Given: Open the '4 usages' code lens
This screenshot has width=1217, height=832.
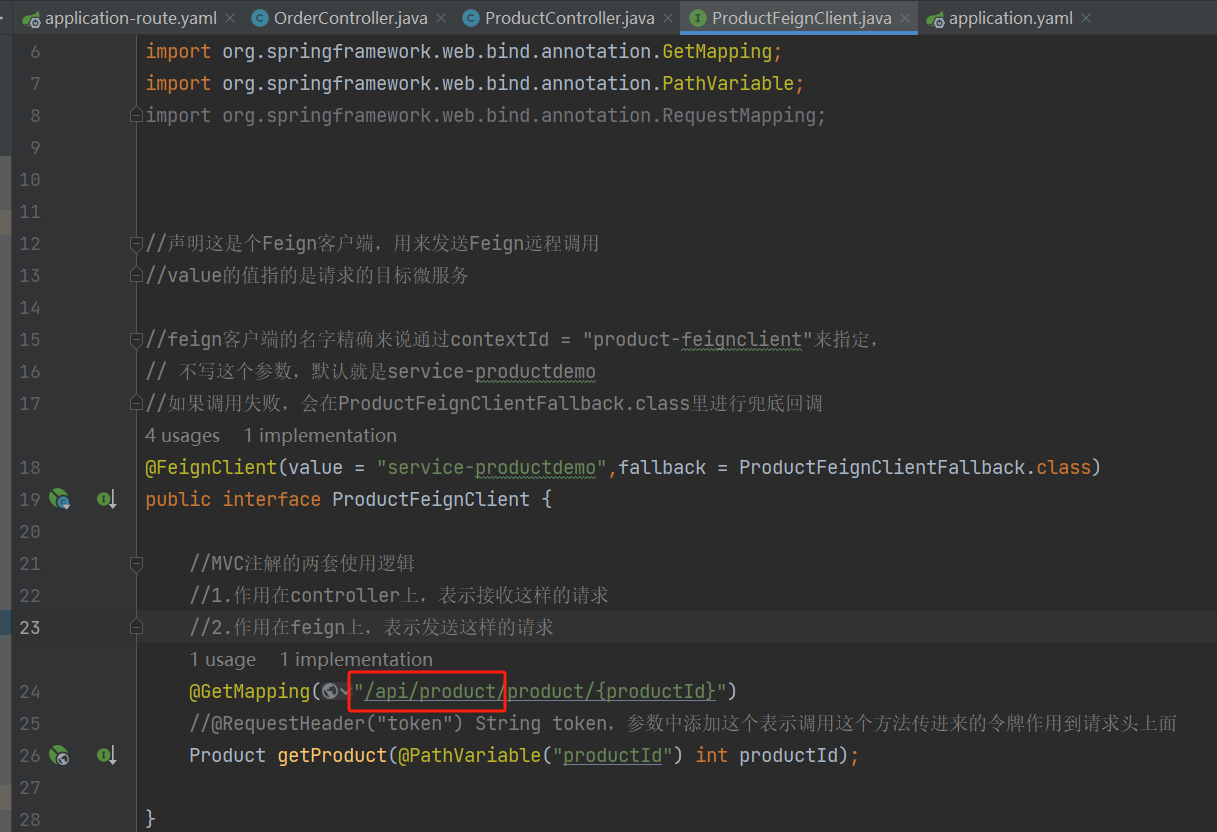Looking at the screenshot, I should click(182, 436).
